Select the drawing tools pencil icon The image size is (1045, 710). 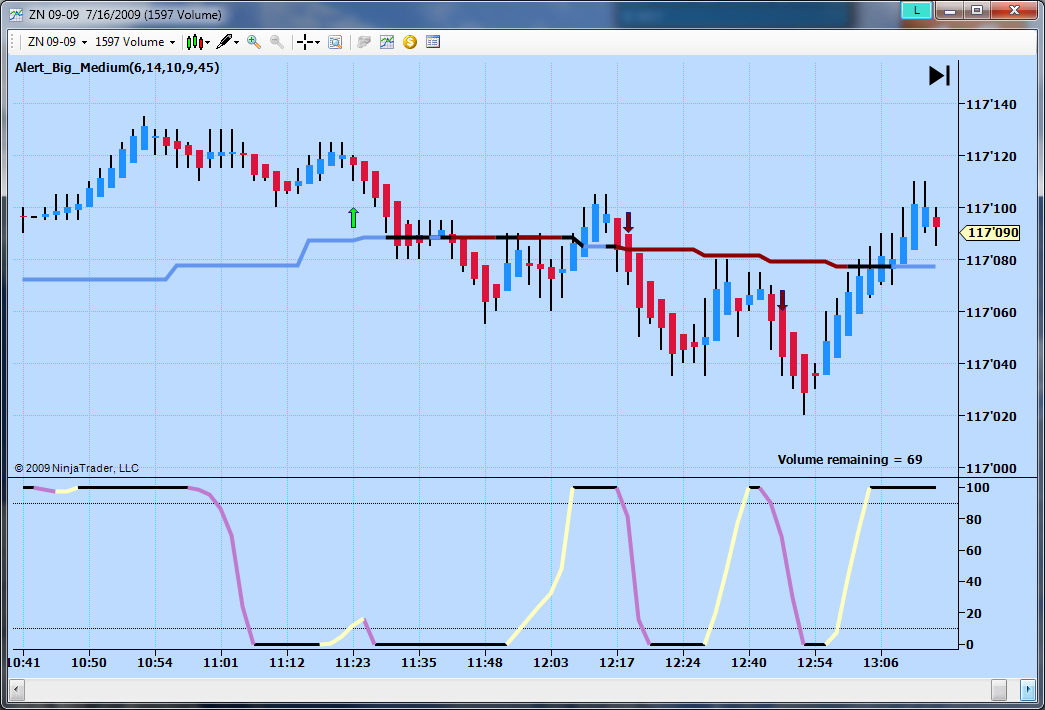(225, 42)
